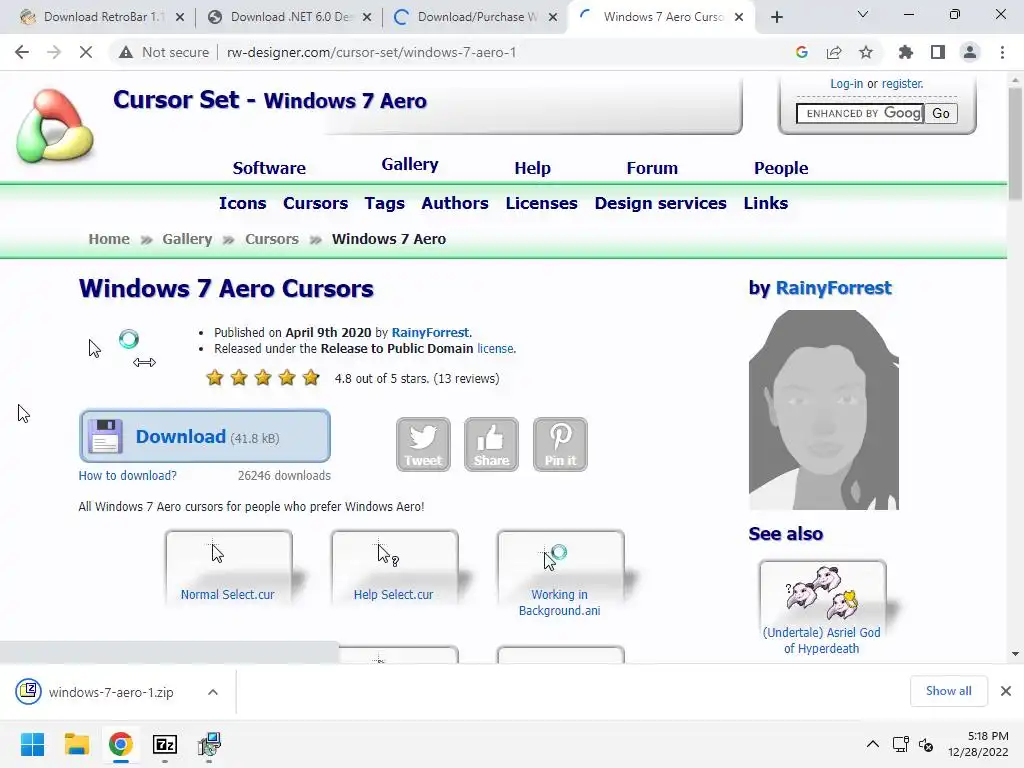Expand windows-7-aero-1.zip download options chevron
The height and width of the screenshot is (768, 1024).
tap(213, 692)
